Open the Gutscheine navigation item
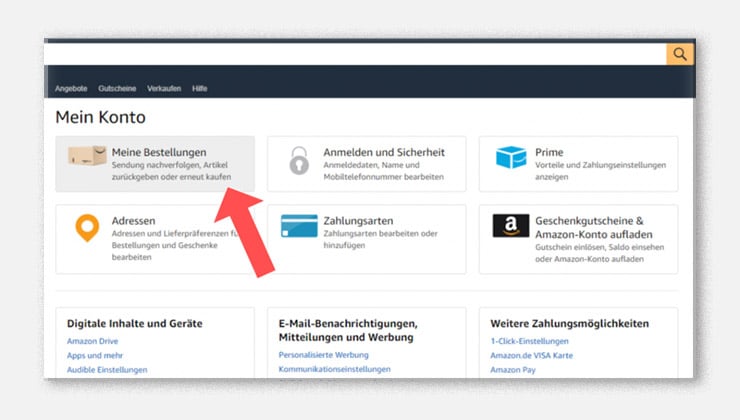Screen dimensions: 740x420 (x=117, y=88)
